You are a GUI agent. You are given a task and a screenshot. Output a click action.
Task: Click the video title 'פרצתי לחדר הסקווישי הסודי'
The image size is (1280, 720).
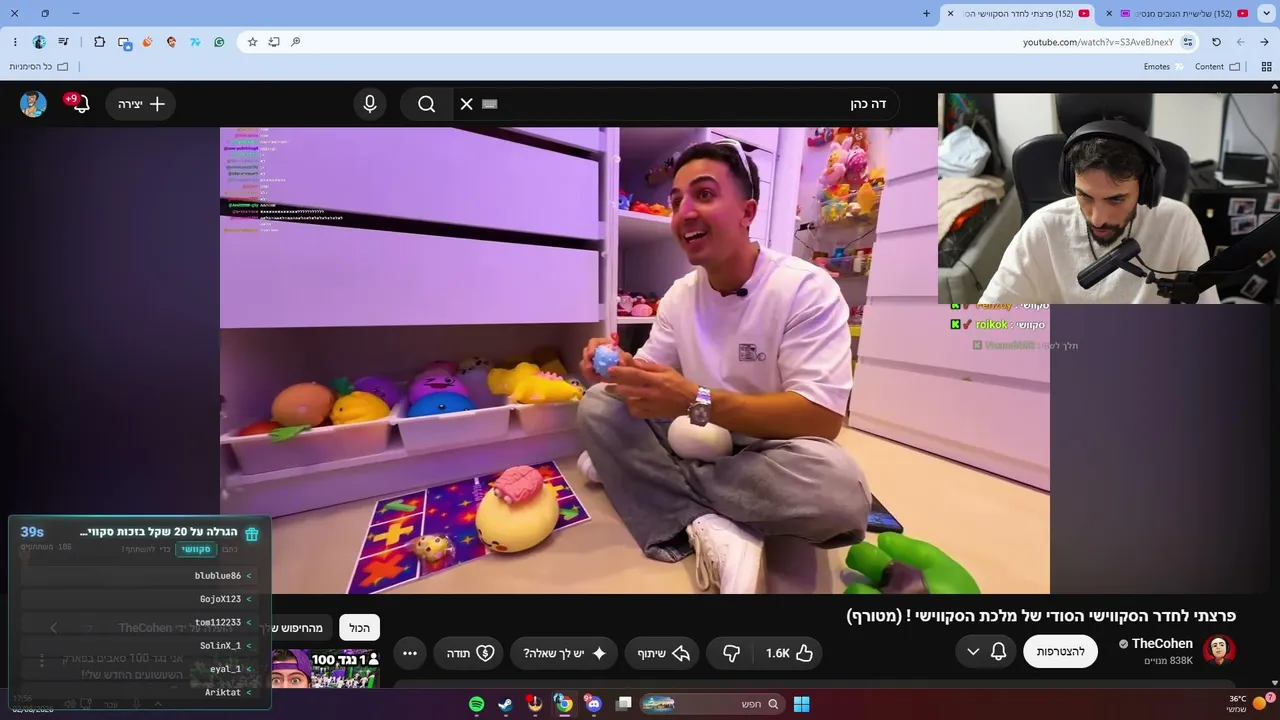[1041, 616]
